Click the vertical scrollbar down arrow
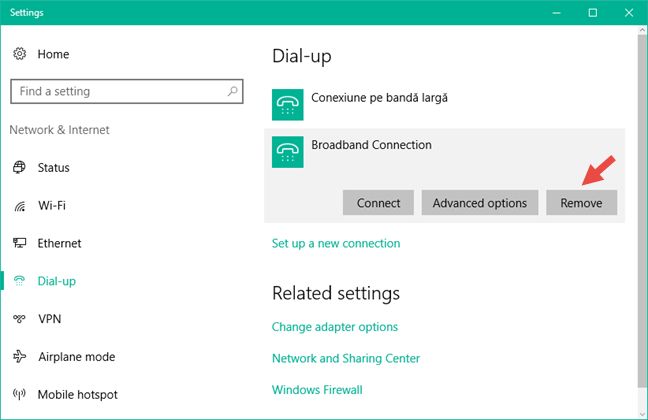Image resolution: width=648 pixels, height=420 pixels. tap(643, 413)
